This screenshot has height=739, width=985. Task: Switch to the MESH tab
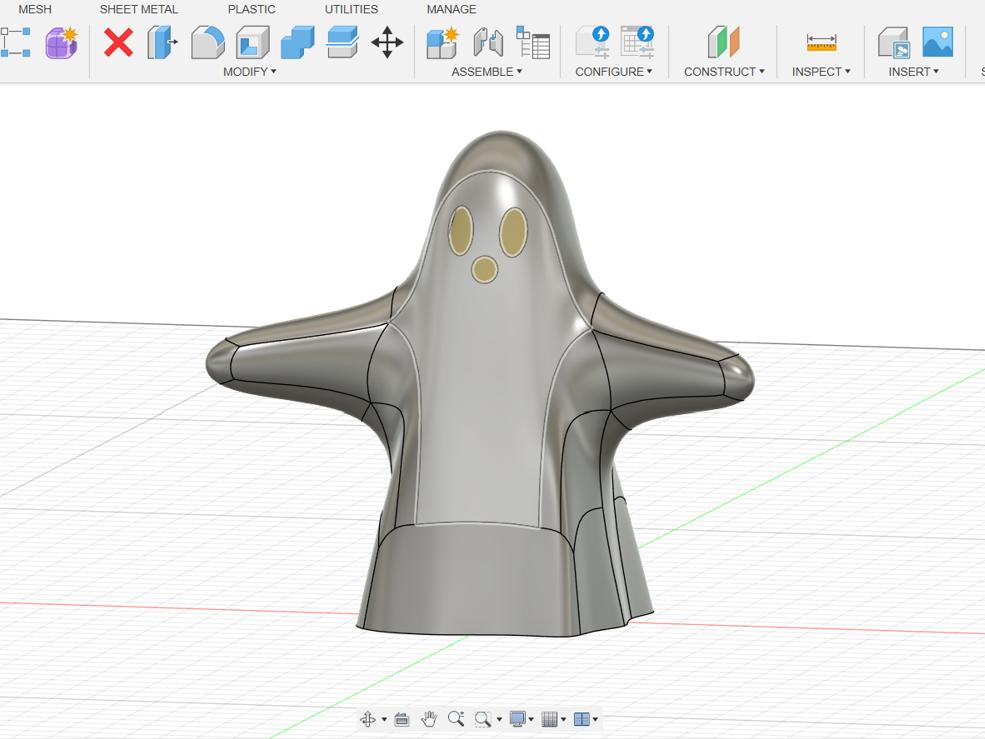(x=35, y=9)
